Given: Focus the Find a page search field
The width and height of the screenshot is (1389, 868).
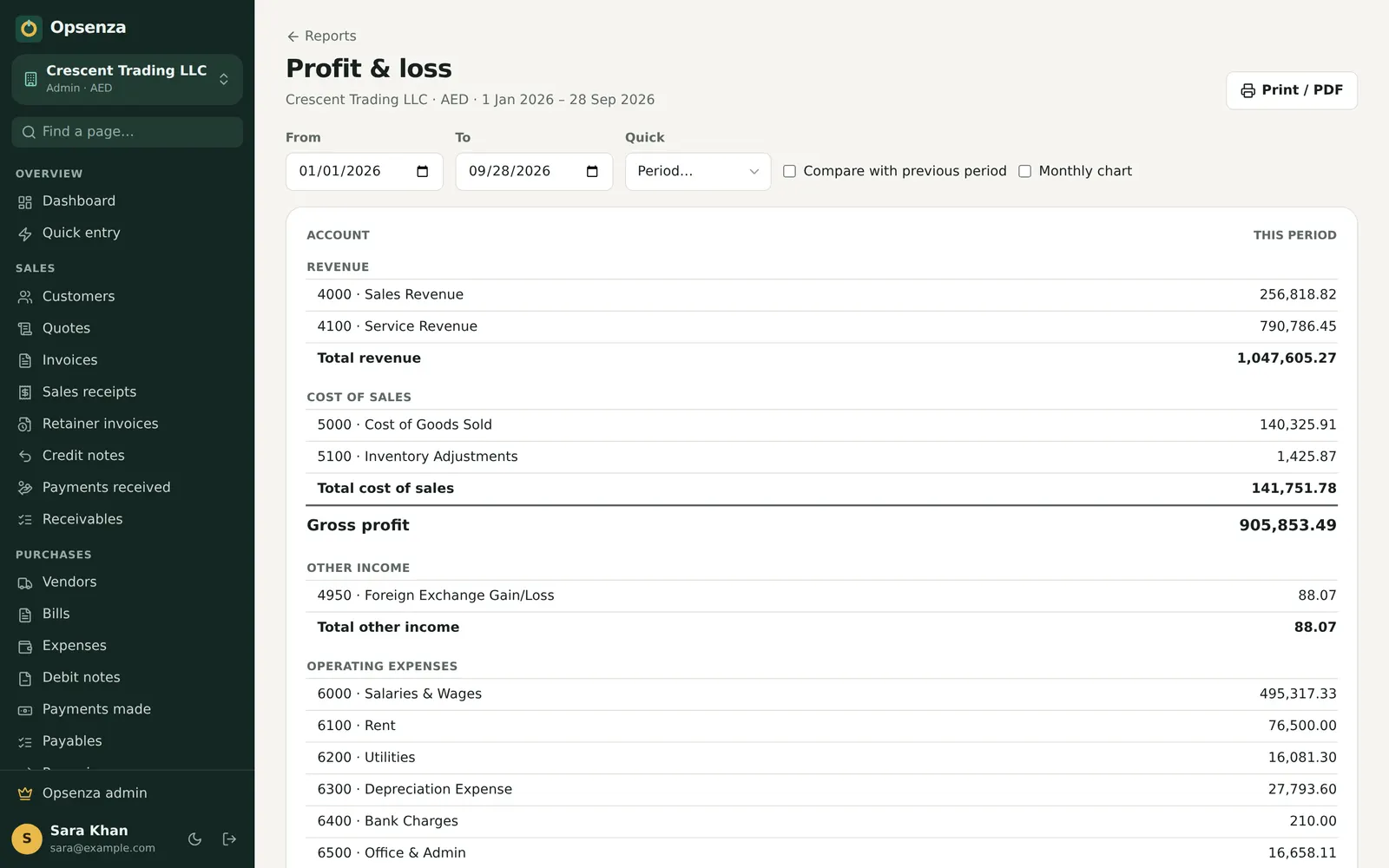Looking at the screenshot, I should tap(128, 132).
